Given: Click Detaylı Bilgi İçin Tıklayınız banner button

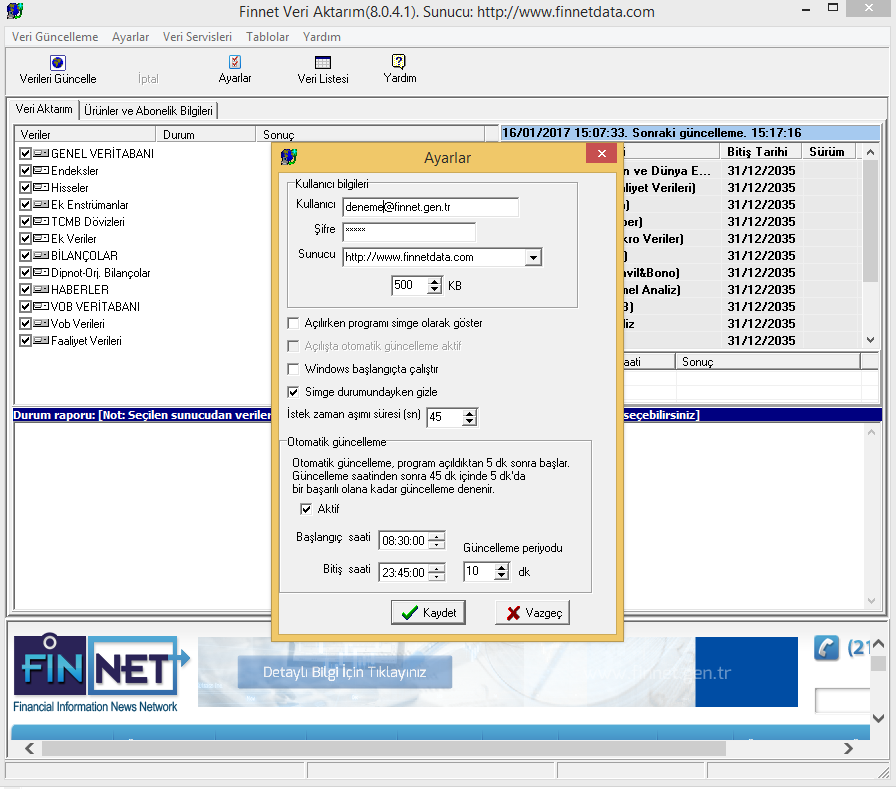Looking at the screenshot, I should (x=345, y=672).
